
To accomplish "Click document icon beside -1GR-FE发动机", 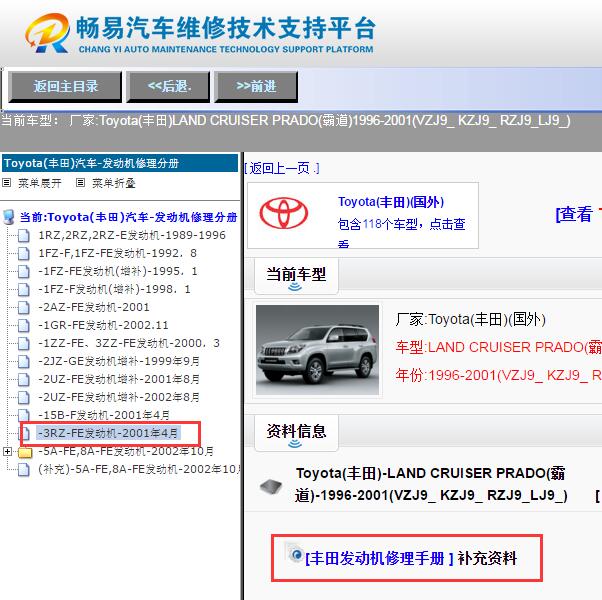I will coord(24,326).
